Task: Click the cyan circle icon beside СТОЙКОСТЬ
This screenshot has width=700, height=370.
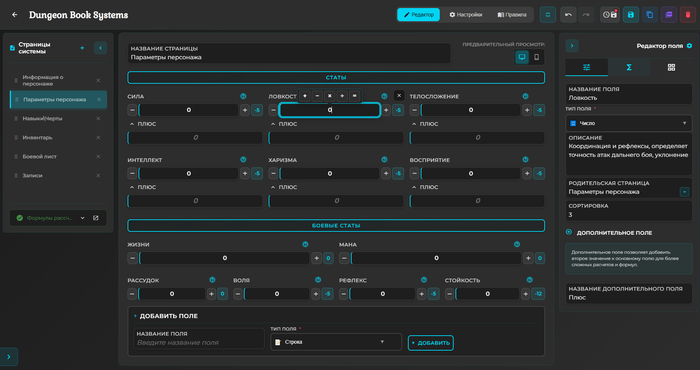Action: tap(529, 280)
